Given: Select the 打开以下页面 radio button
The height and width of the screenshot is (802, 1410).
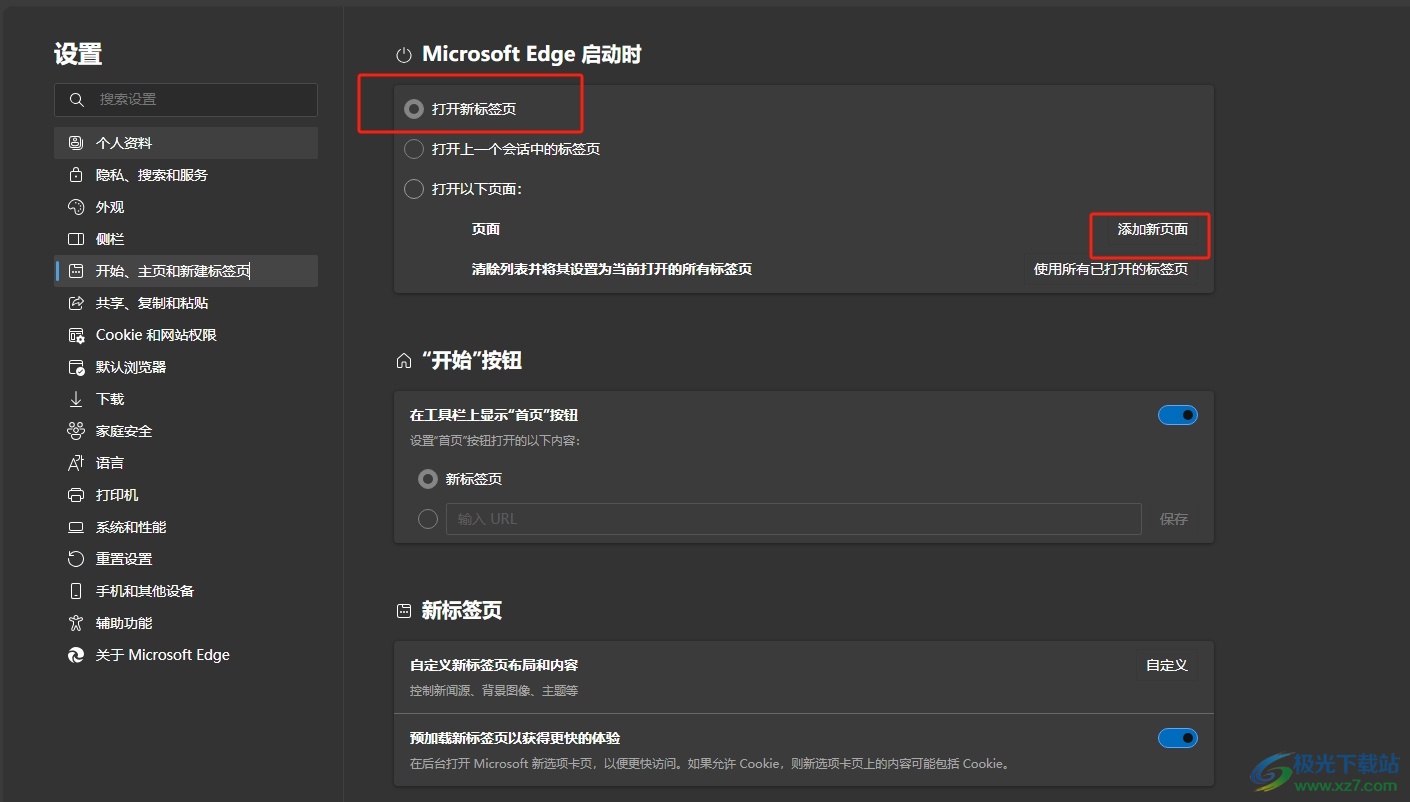Looking at the screenshot, I should (414, 189).
